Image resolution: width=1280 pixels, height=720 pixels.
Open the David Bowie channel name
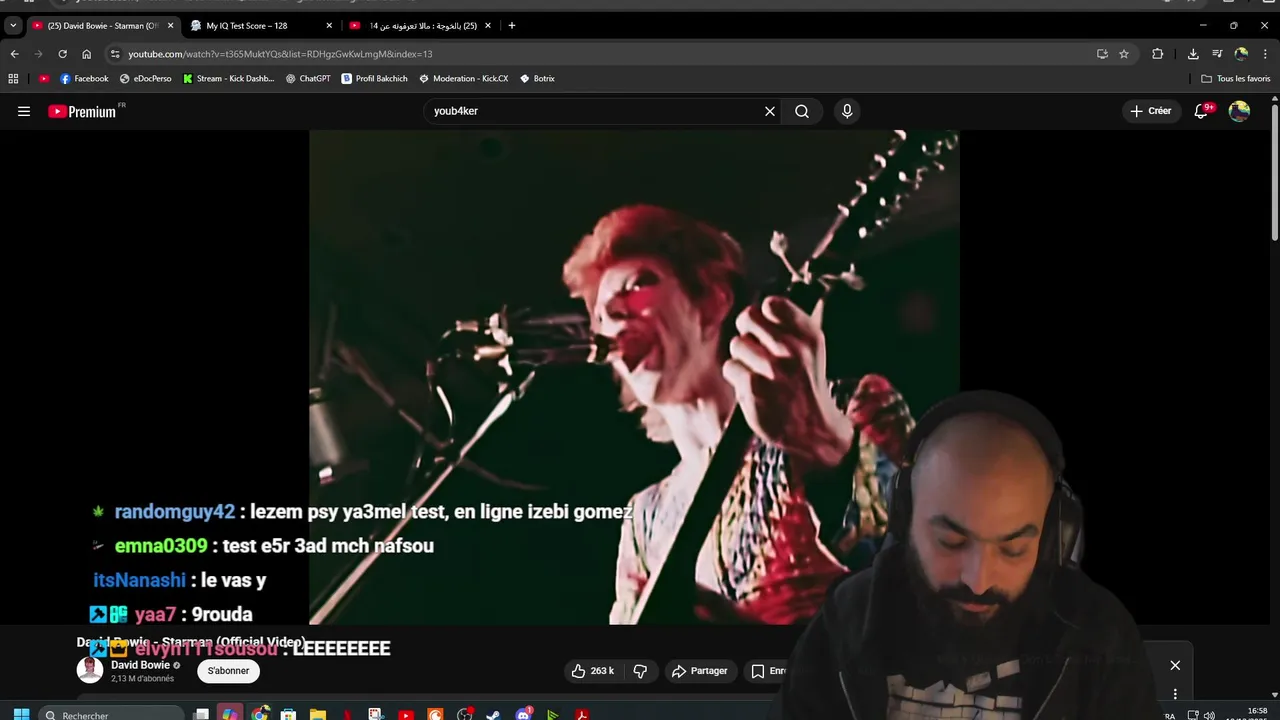140,665
